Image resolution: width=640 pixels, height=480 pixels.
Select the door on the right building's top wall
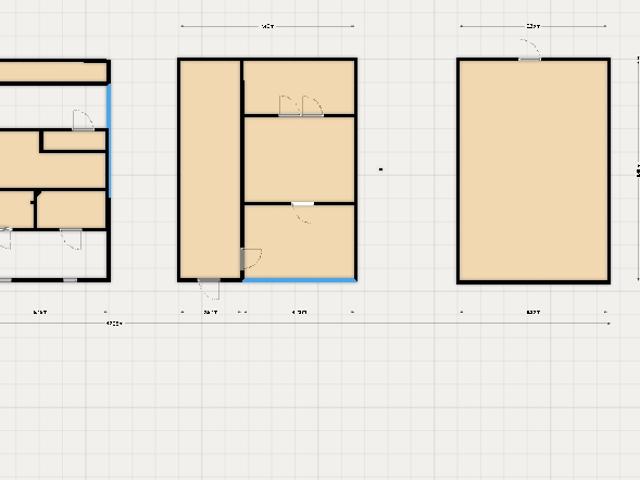tap(530, 50)
